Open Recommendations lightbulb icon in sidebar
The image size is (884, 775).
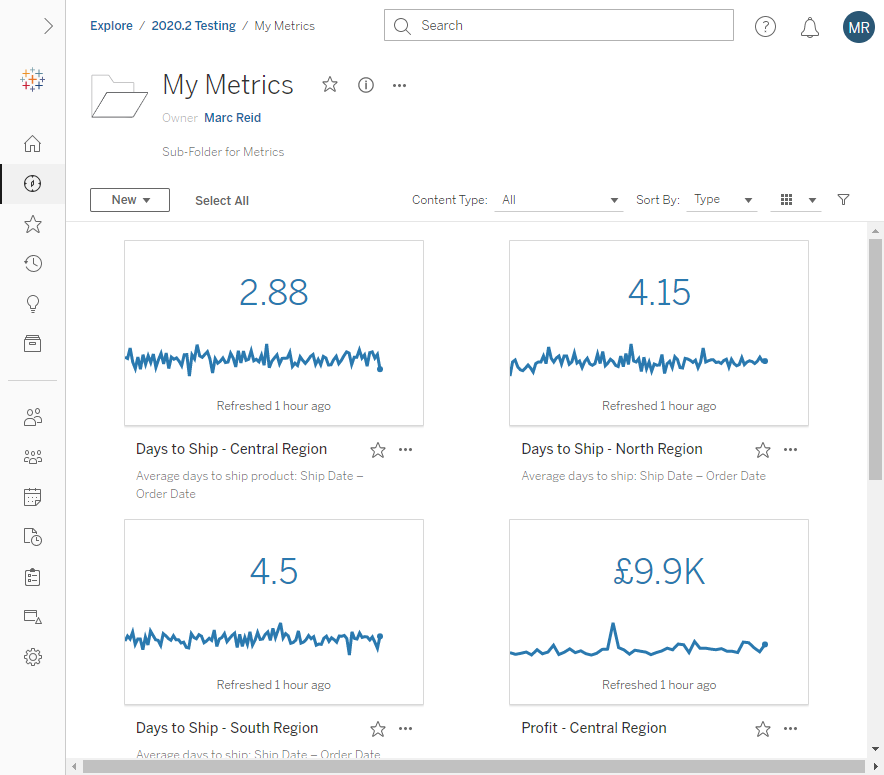[33, 304]
